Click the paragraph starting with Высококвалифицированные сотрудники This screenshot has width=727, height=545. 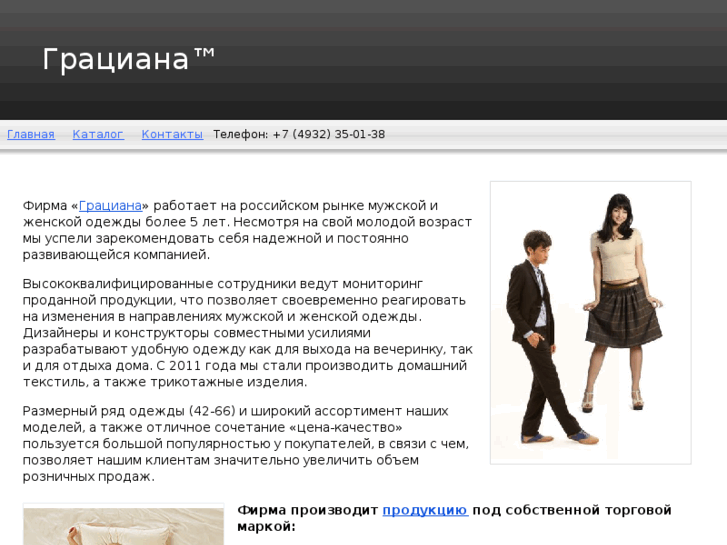pos(248,333)
